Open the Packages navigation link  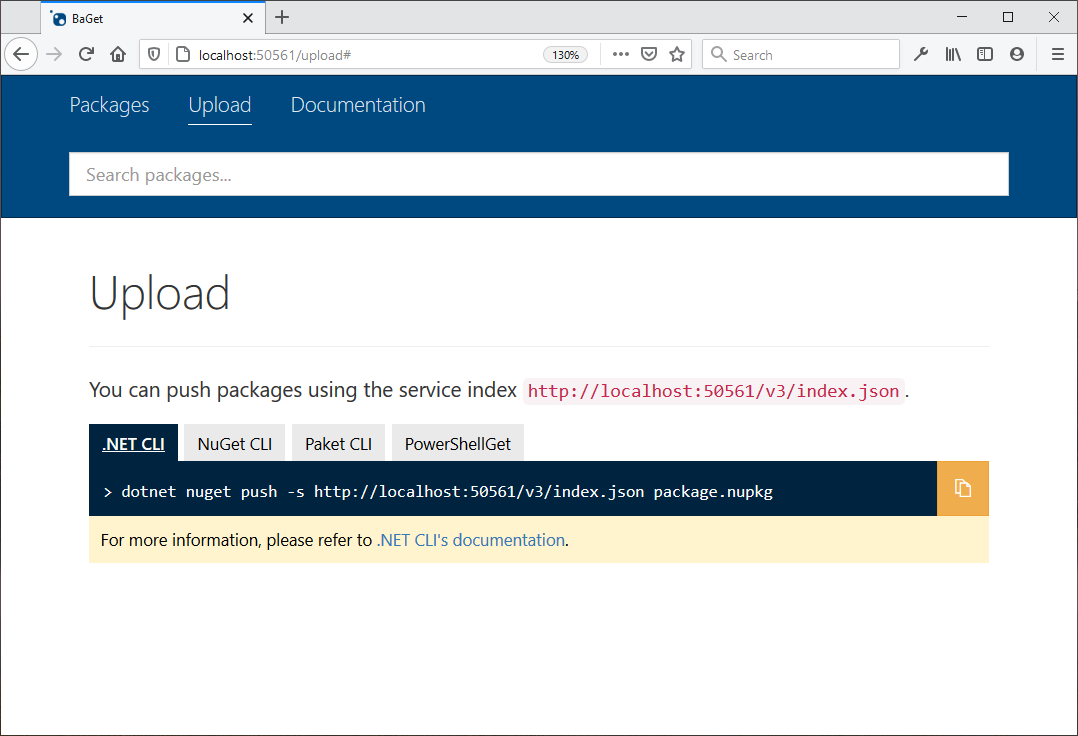point(109,105)
